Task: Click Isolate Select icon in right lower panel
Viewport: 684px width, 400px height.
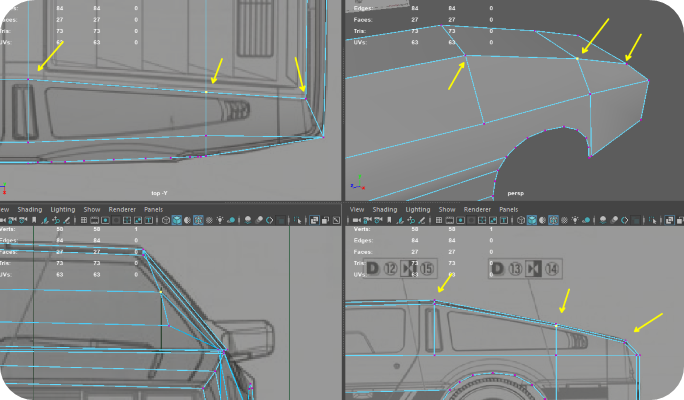Action: [653, 220]
